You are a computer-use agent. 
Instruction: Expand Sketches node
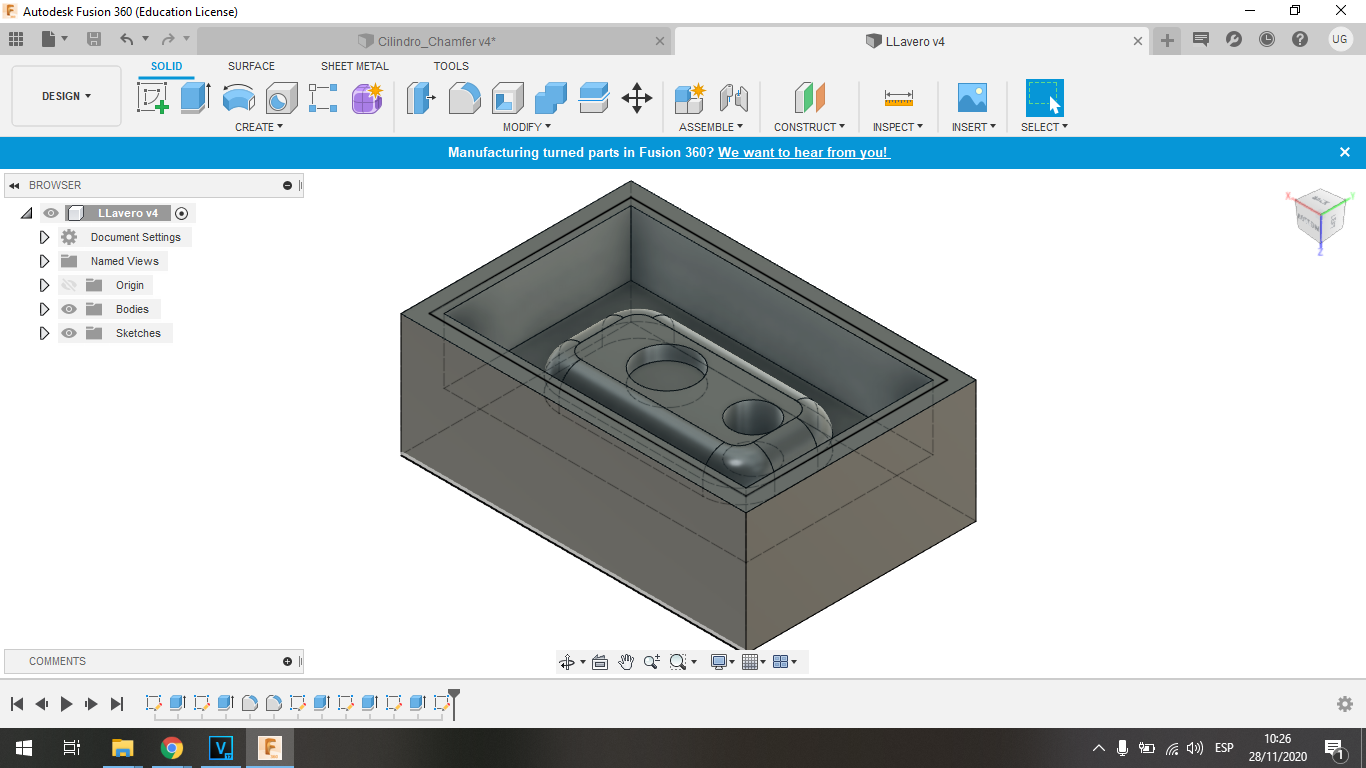tap(44, 333)
